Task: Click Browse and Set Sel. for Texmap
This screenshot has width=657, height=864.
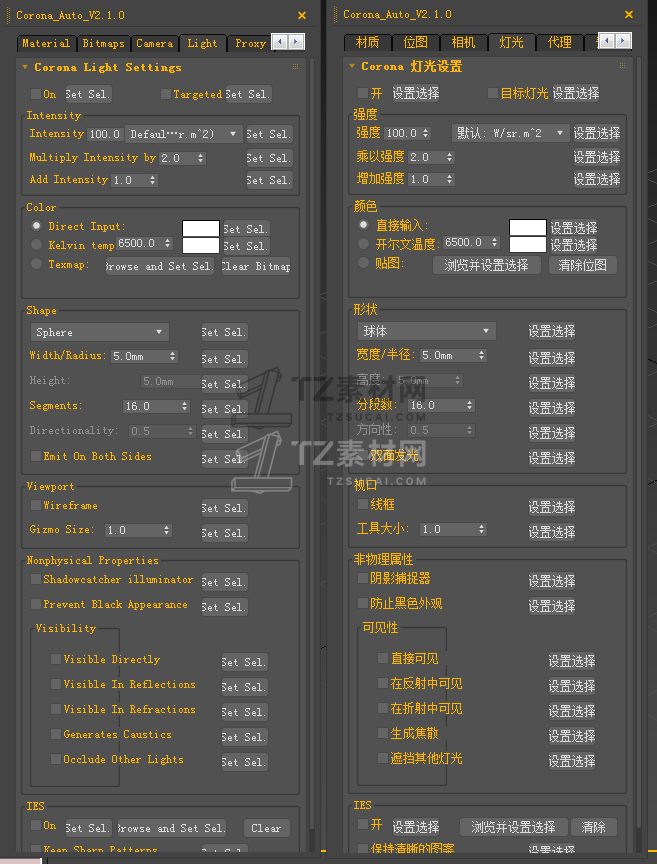Action: pos(159,266)
